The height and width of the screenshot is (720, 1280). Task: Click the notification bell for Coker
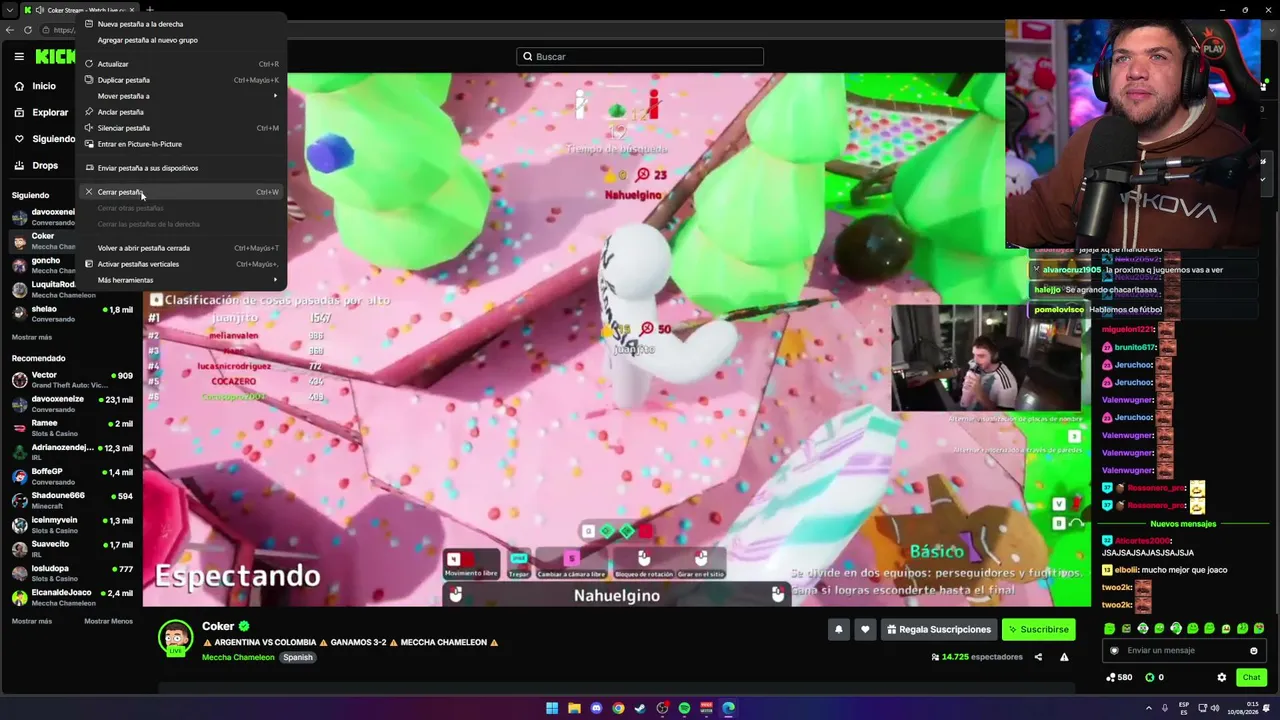click(x=838, y=629)
